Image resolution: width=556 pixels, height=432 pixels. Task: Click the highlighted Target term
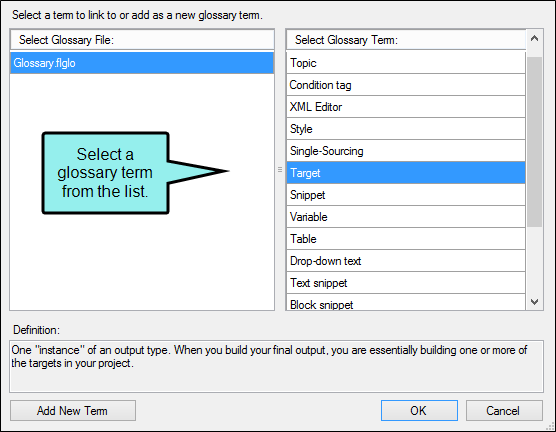(406, 173)
